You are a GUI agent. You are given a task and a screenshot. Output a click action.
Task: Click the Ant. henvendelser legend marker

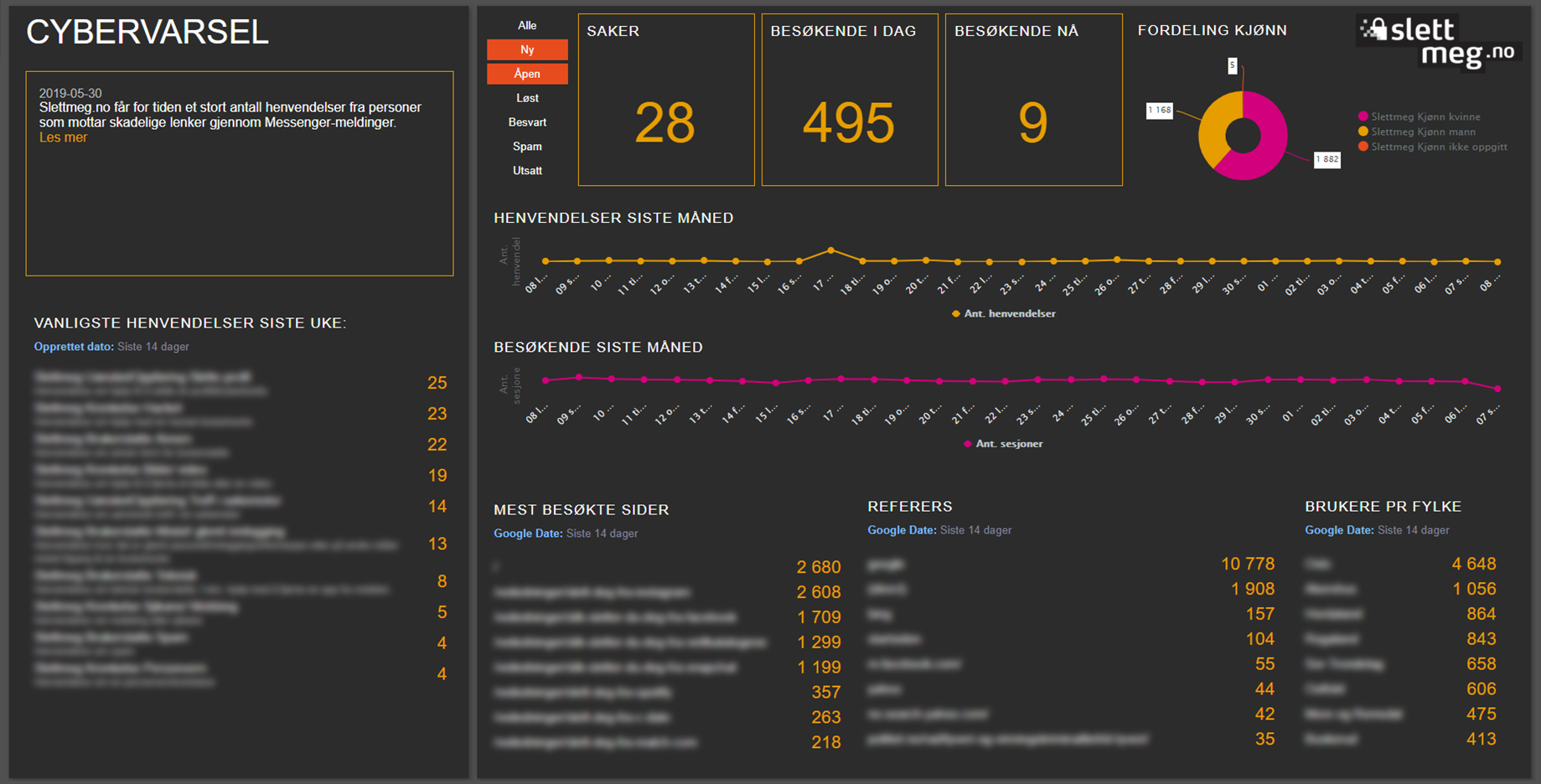(x=956, y=314)
